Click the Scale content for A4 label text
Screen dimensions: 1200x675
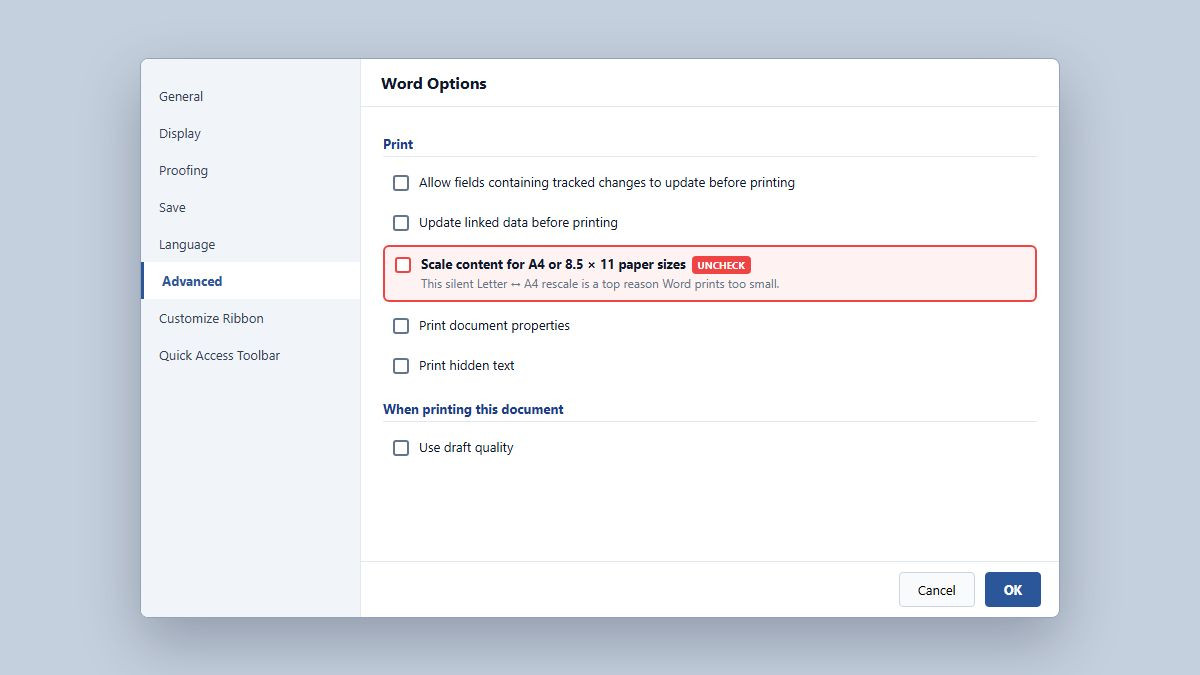coord(553,265)
